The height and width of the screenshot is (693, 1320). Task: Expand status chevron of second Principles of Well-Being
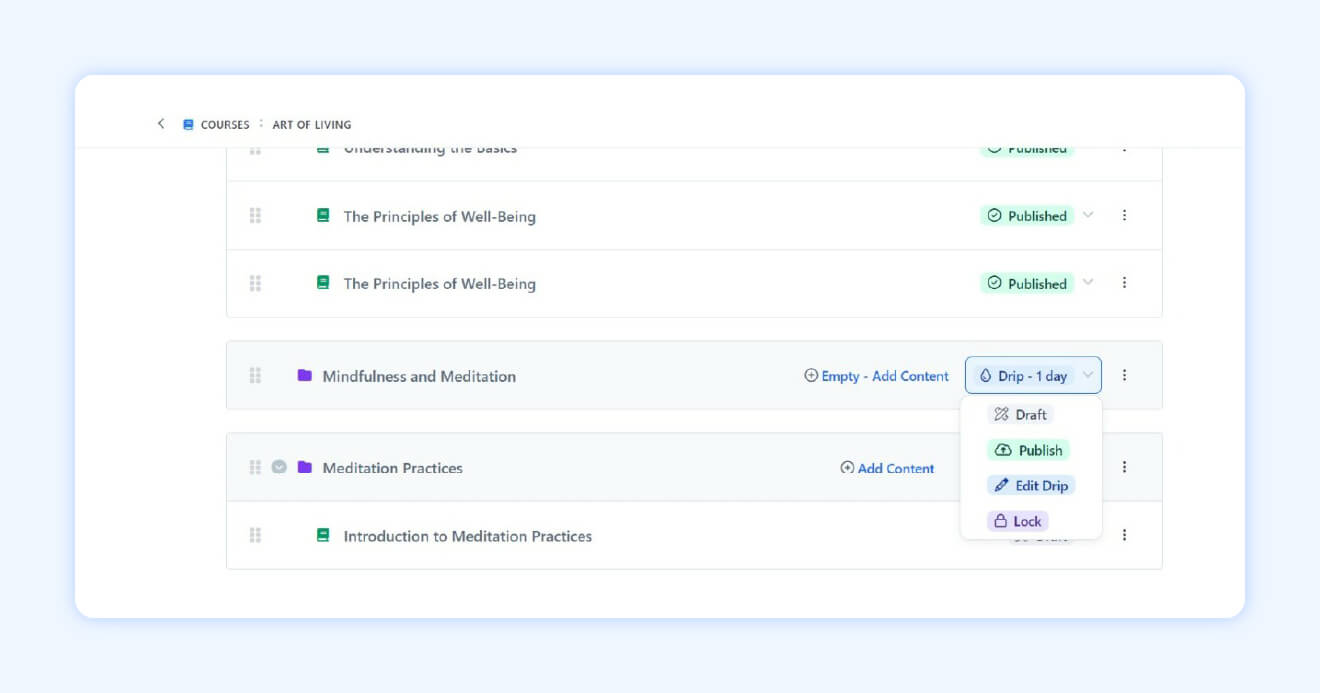1089,283
